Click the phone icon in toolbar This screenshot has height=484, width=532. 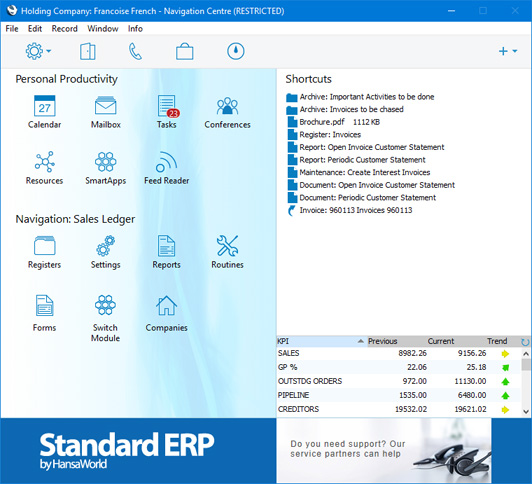click(135, 52)
